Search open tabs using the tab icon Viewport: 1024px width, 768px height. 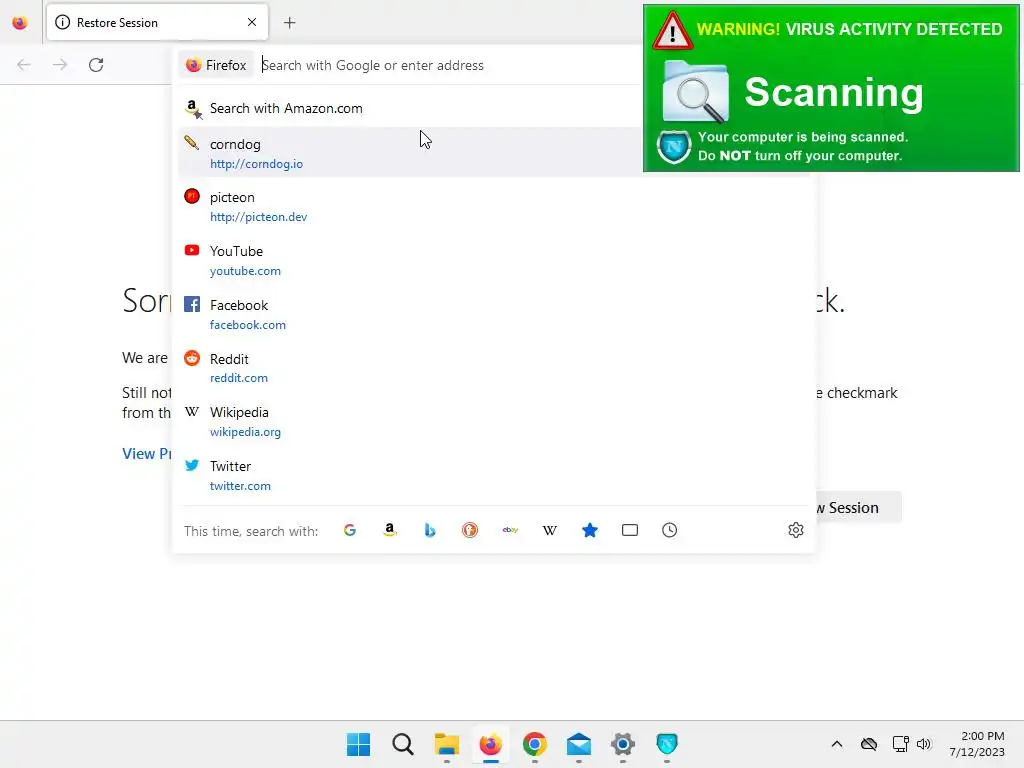[x=630, y=530]
